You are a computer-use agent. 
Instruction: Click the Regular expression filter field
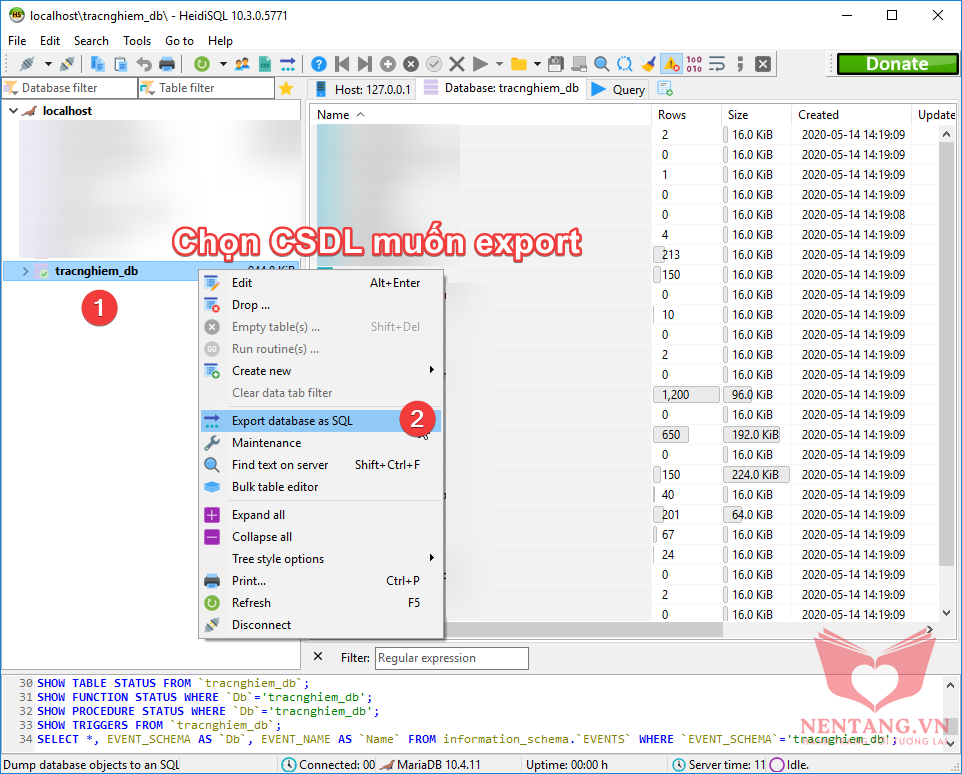coord(451,658)
